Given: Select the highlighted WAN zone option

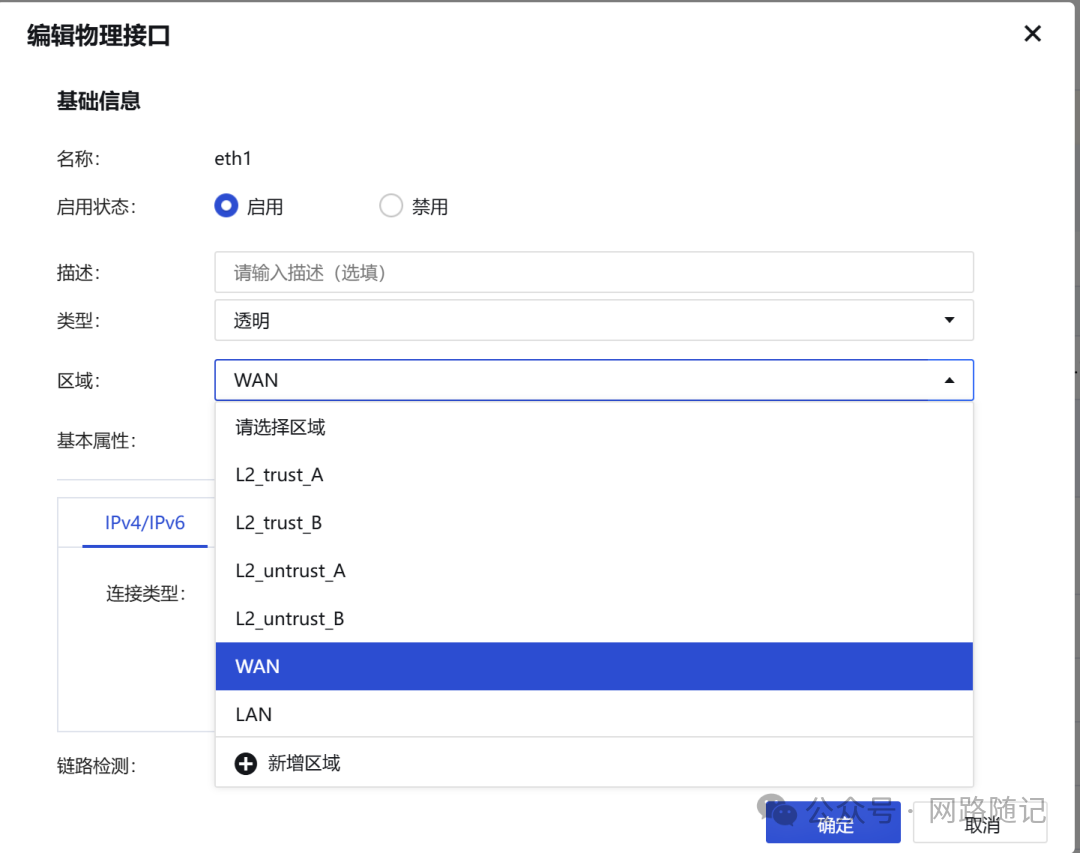Looking at the screenshot, I should click(256, 666).
